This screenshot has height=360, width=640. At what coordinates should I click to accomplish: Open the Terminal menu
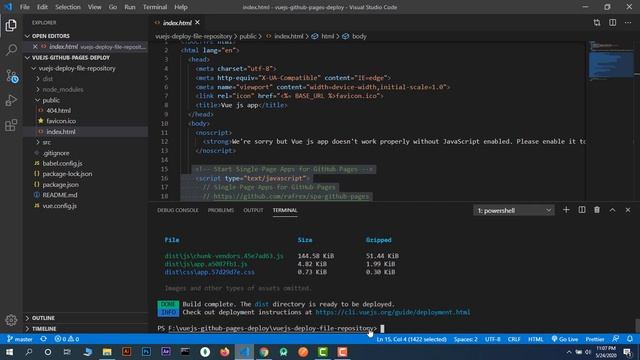(x=155, y=7)
